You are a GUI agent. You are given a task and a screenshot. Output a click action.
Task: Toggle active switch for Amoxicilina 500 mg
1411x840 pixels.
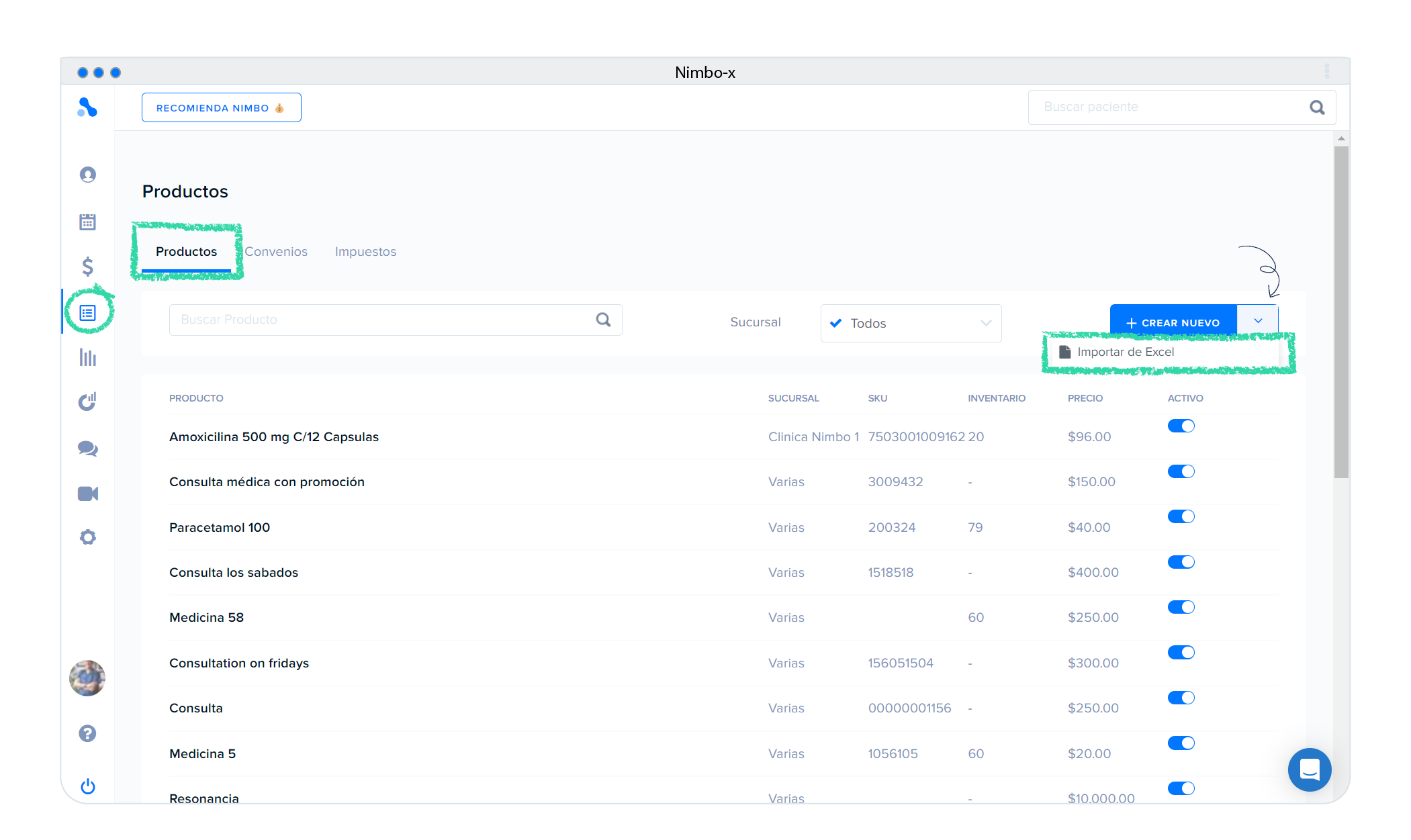click(1181, 426)
